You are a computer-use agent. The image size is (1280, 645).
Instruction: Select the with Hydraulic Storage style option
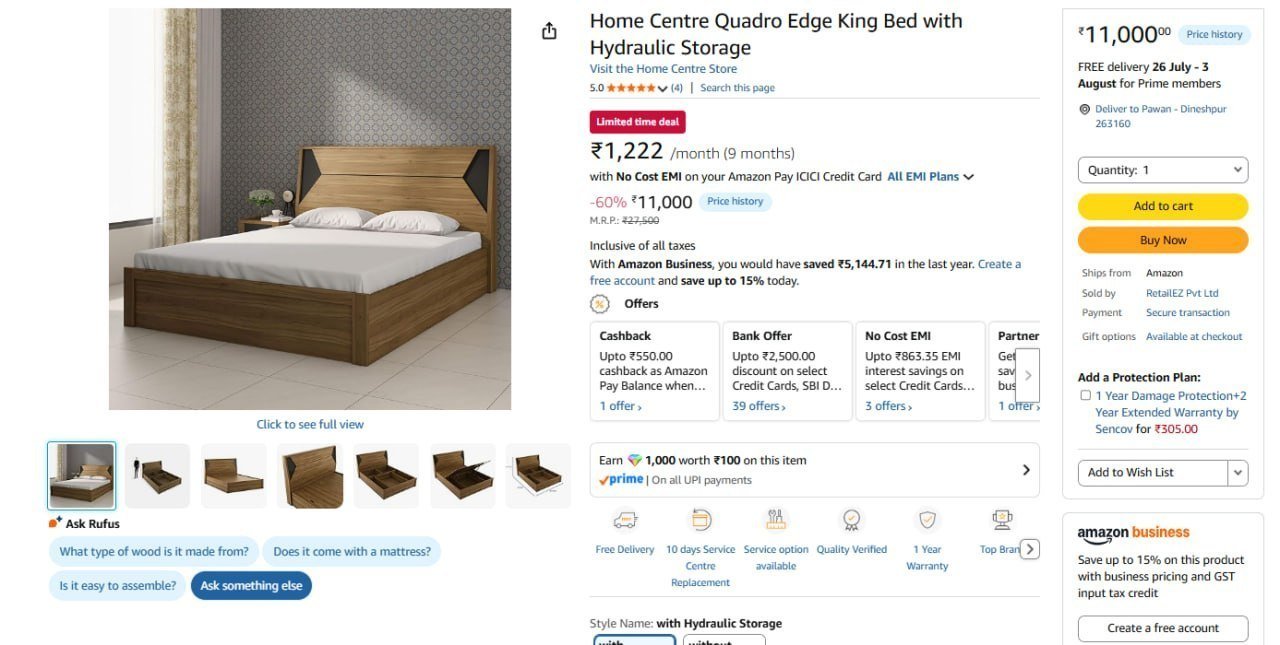(x=635, y=640)
